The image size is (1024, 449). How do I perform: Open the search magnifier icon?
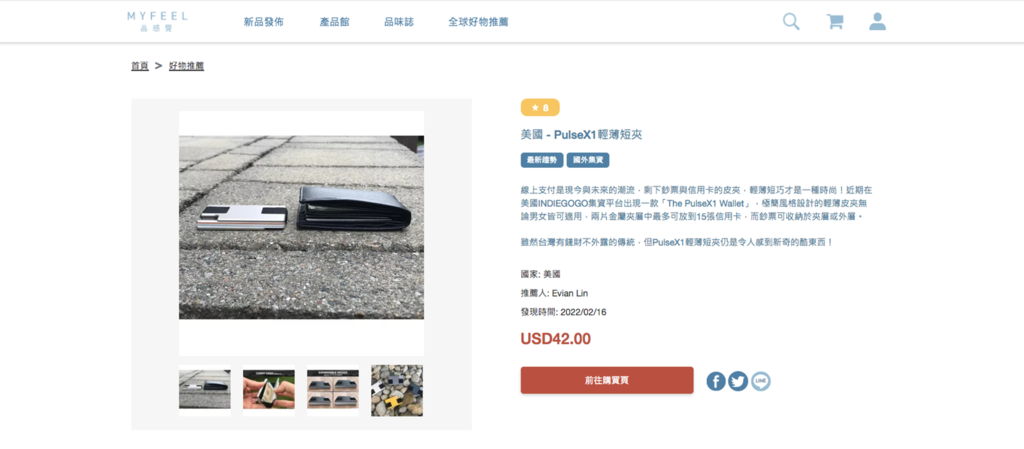[791, 22]
